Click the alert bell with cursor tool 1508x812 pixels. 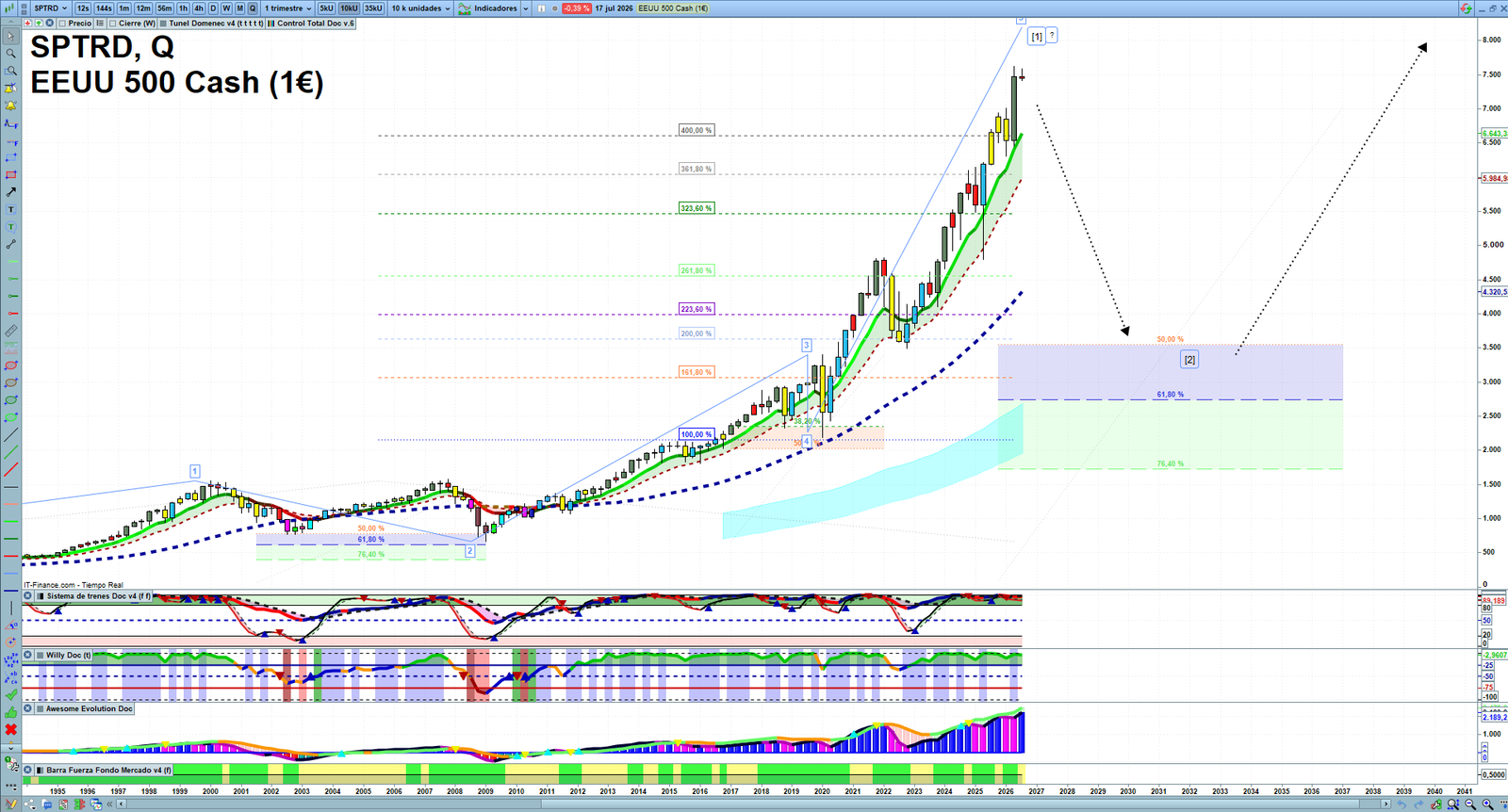pos(10,89)
